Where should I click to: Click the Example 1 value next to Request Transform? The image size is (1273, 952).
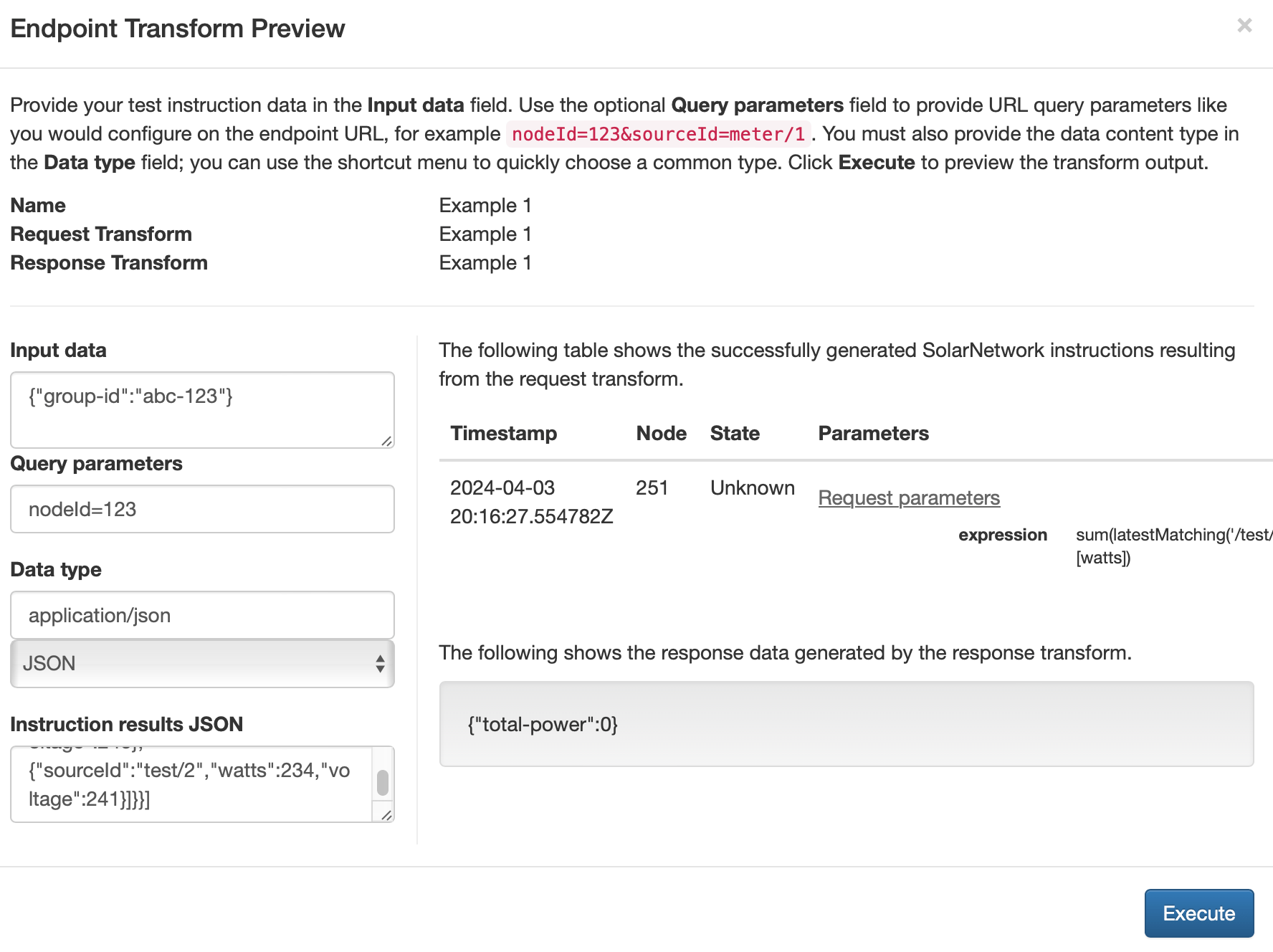[485, 234]
